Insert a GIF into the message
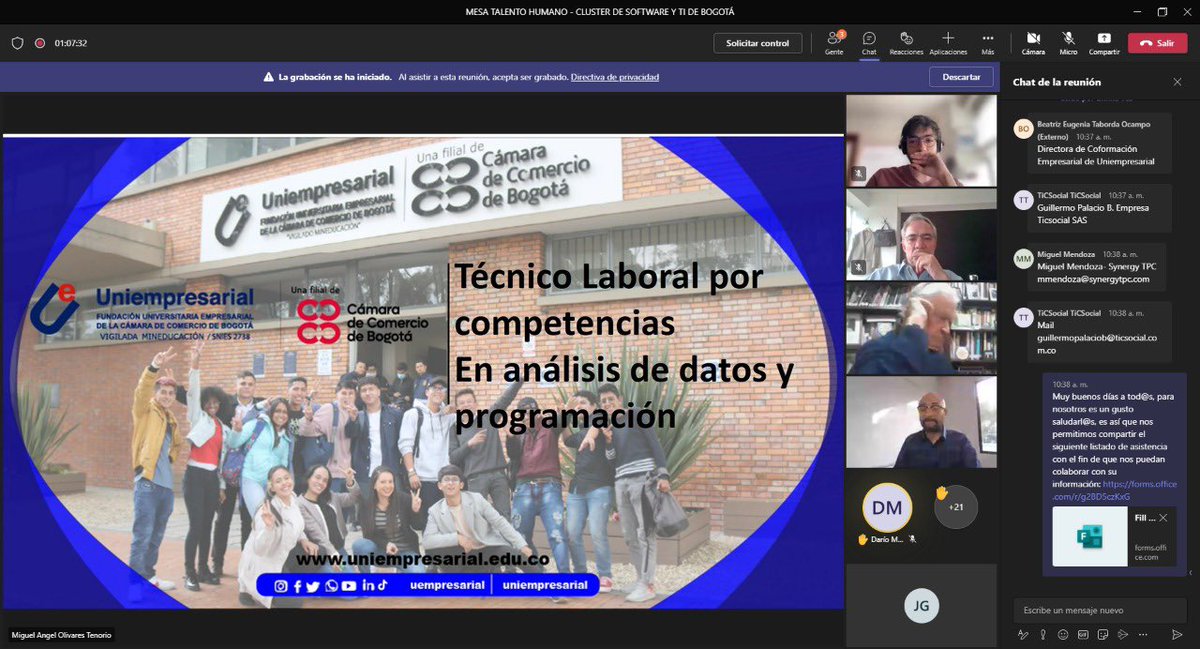The width and height of the screenshot is (1200, 649). click(1082, 635)
